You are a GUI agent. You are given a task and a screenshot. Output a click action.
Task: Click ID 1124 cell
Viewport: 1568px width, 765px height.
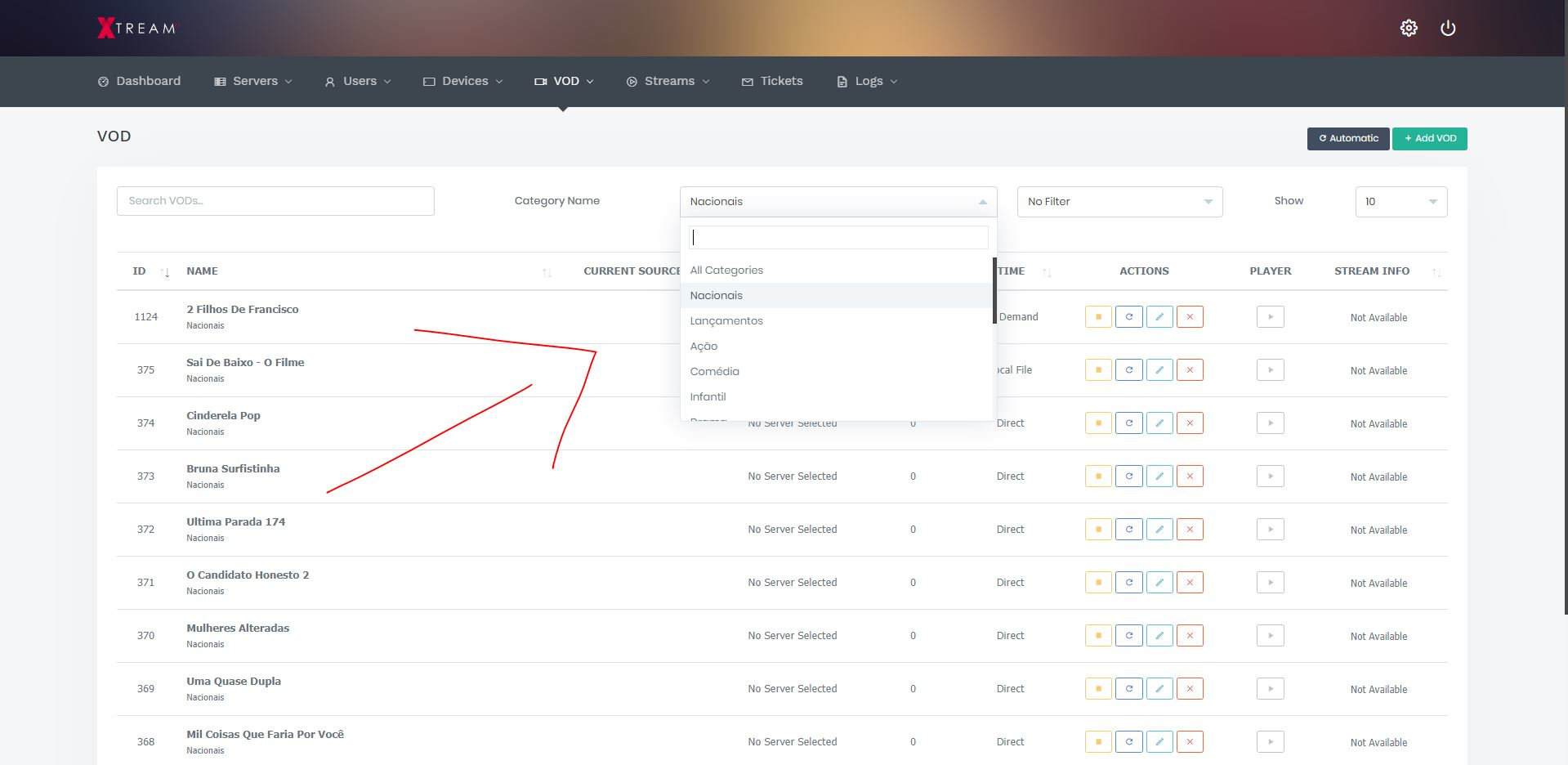(145, 317)
